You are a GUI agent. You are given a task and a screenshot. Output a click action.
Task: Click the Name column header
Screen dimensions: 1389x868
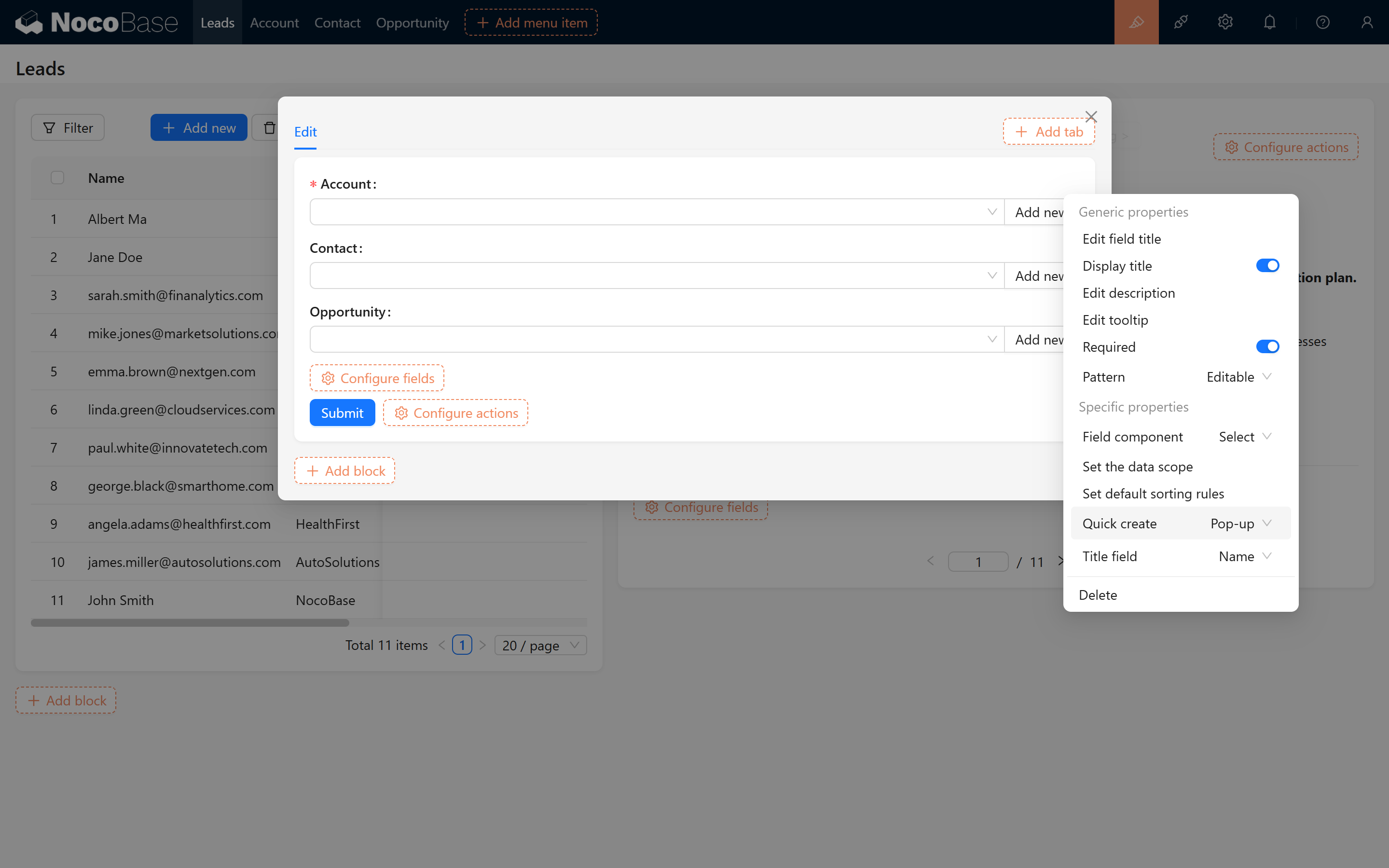point(106,178)
